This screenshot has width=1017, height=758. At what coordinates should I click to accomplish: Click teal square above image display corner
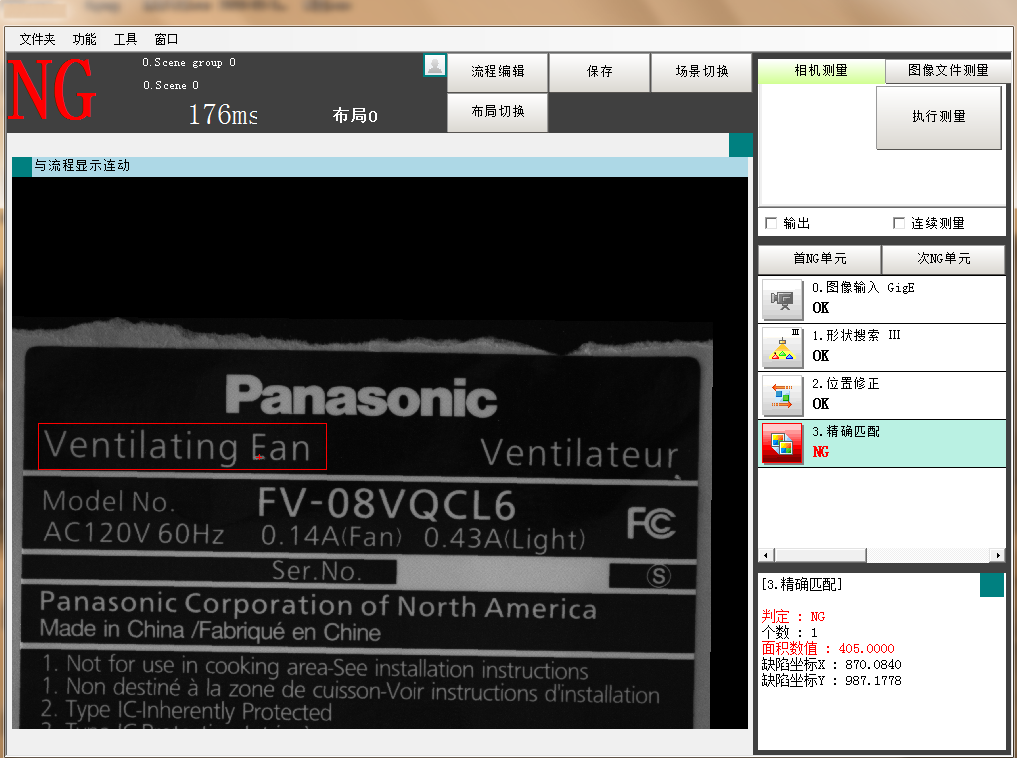point(740,145)
